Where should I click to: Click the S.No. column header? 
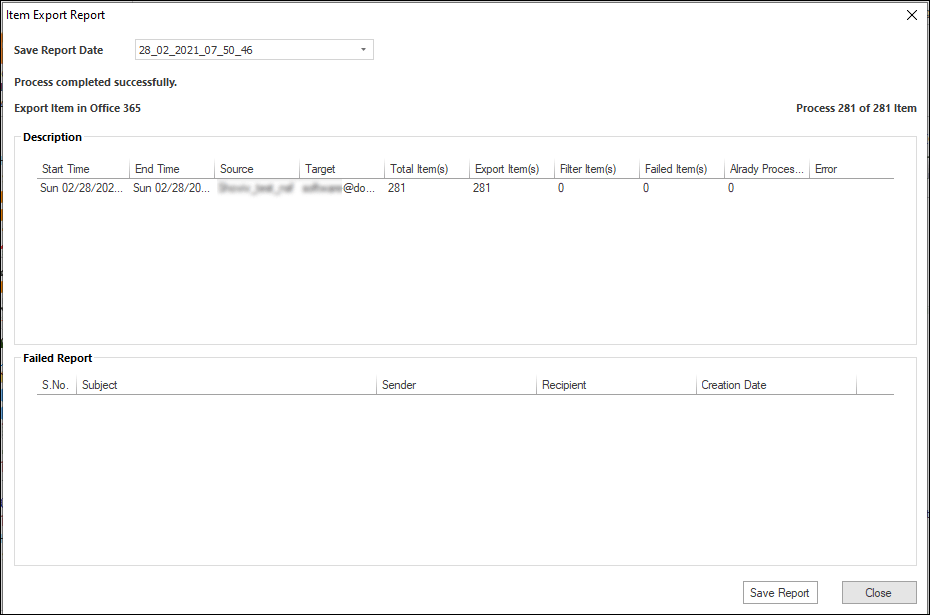point(56,385)
